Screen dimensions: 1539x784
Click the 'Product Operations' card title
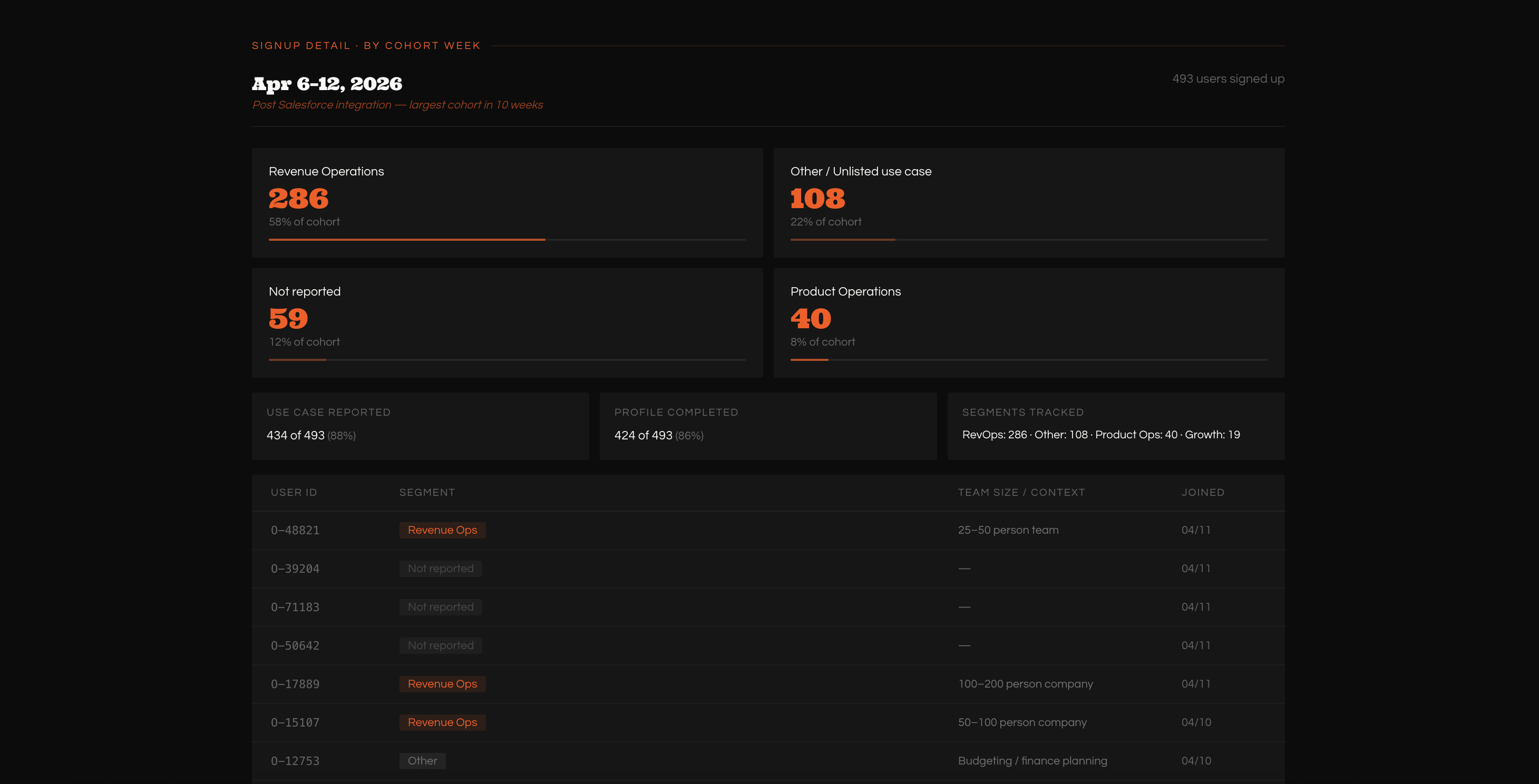click(845, 291)
